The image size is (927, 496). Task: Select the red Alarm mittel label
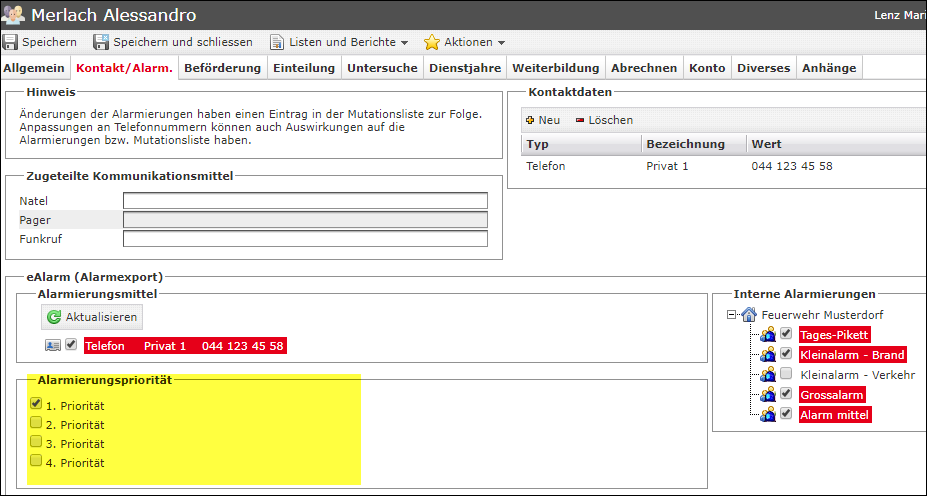pos(834,415)
